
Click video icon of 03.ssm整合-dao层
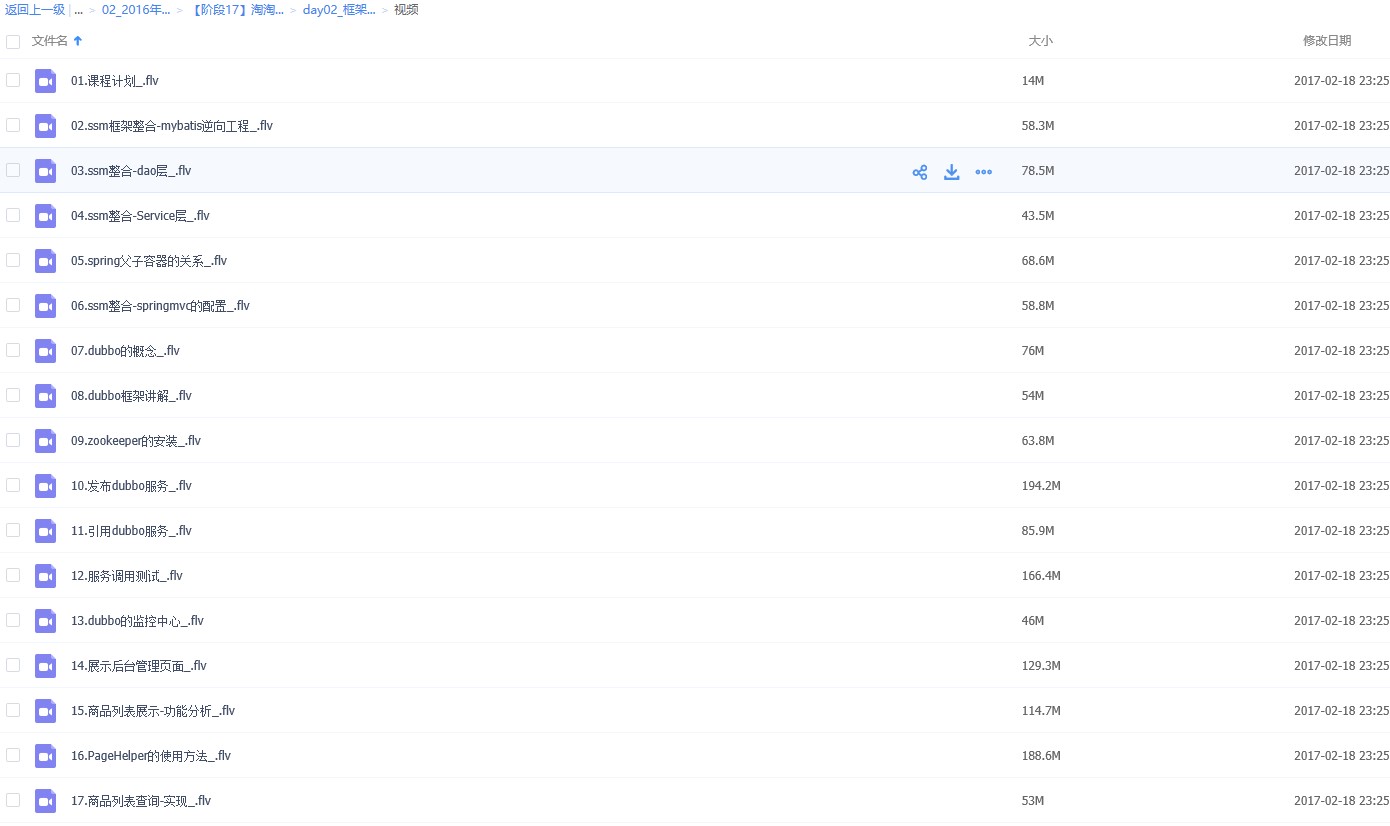coord(45,171)
